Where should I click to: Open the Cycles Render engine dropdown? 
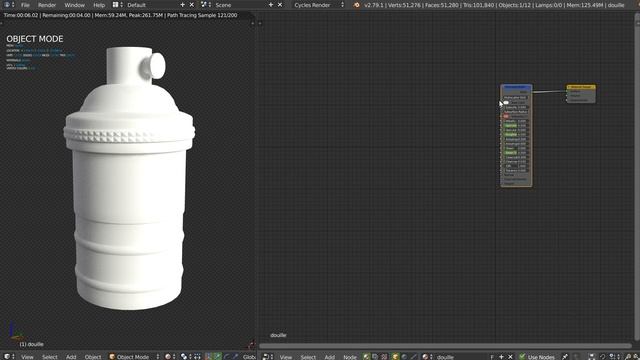[x=319, y=5]
